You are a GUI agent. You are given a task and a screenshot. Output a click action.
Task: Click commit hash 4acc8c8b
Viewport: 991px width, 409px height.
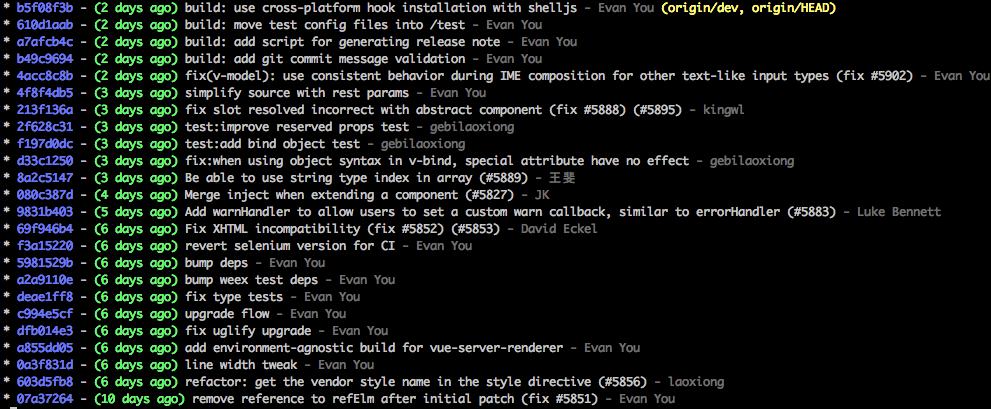click(45, 76)
